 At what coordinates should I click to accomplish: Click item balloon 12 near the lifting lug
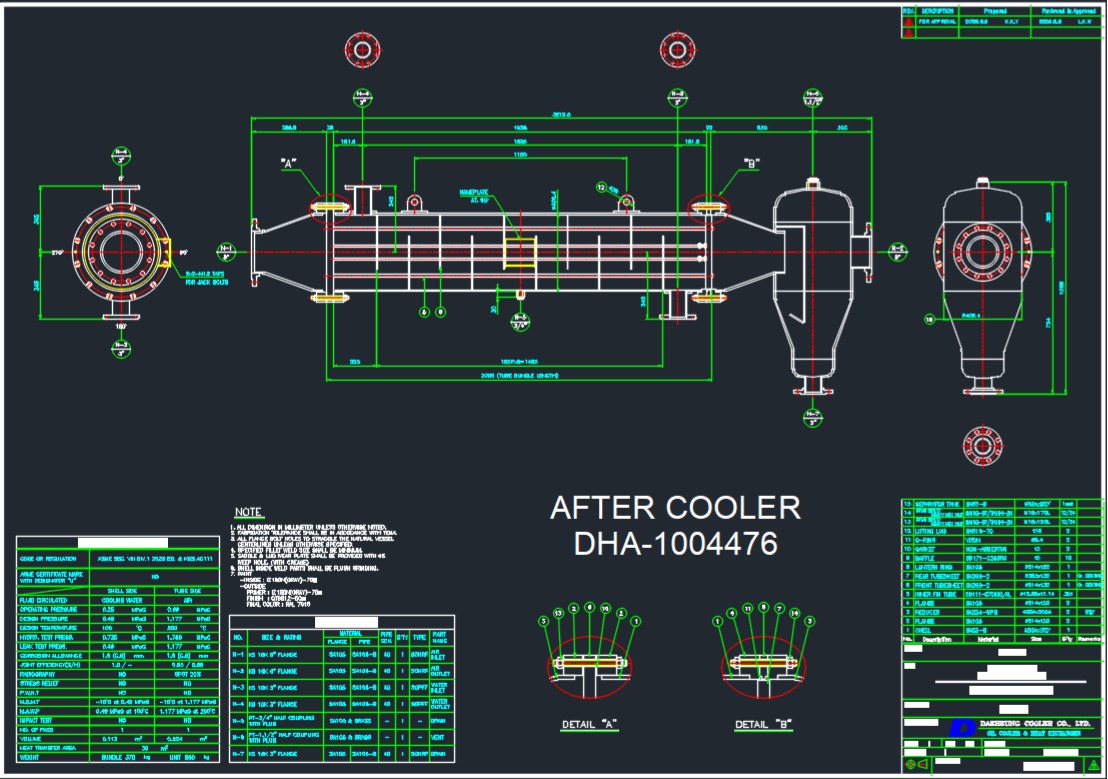601,187
